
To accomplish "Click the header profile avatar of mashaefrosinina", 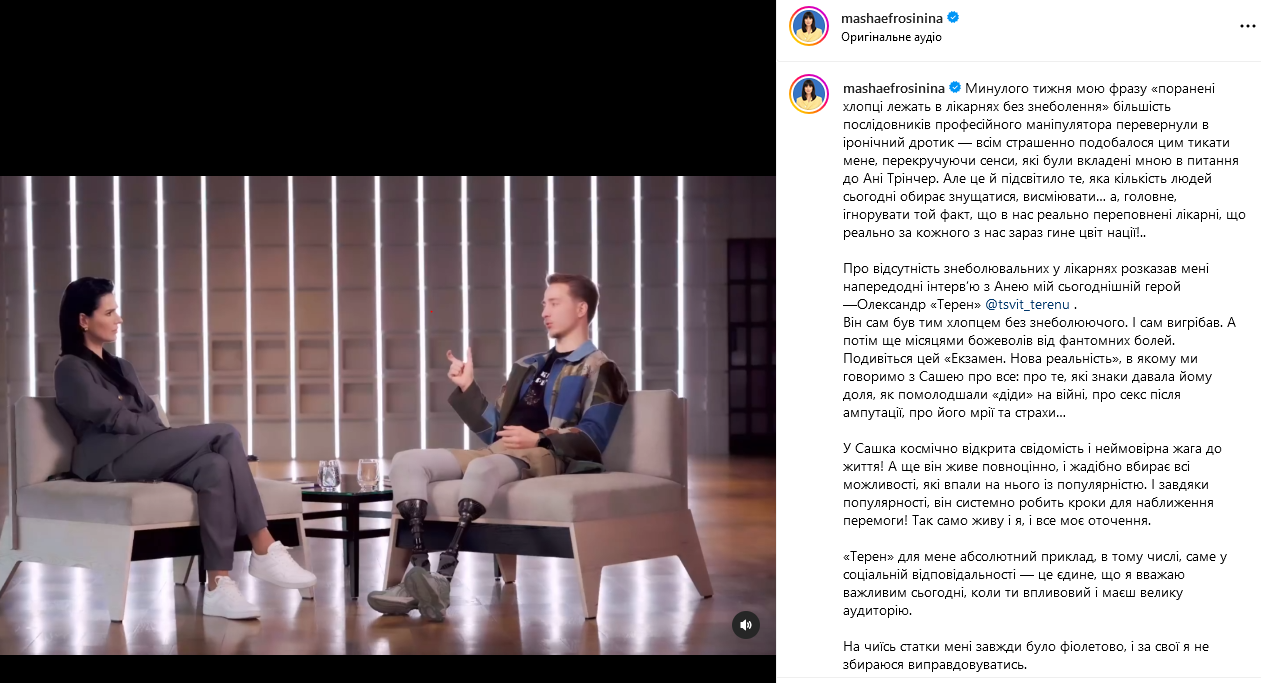I will (x=809, y=26).
